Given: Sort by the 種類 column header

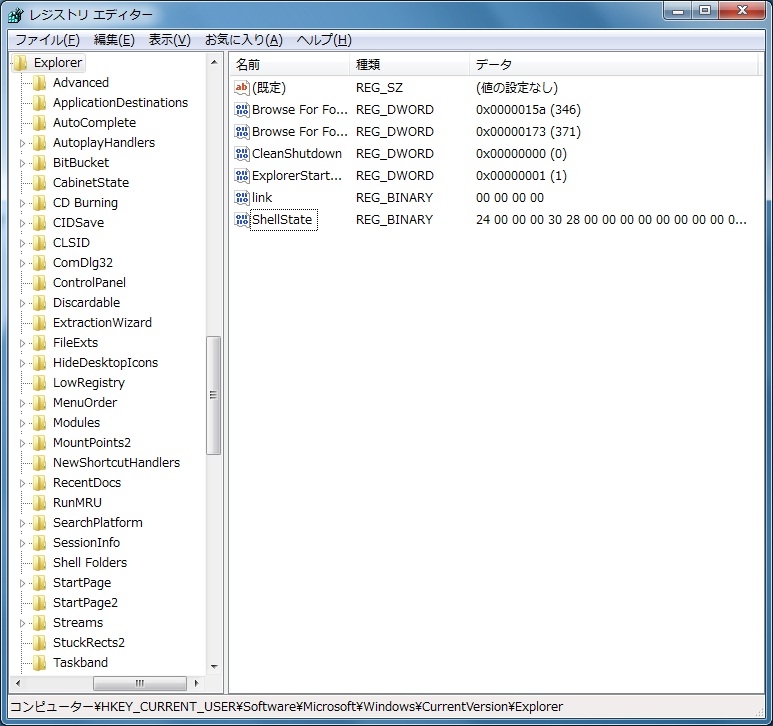Looking at the screenshot, I should pos(409,65).
